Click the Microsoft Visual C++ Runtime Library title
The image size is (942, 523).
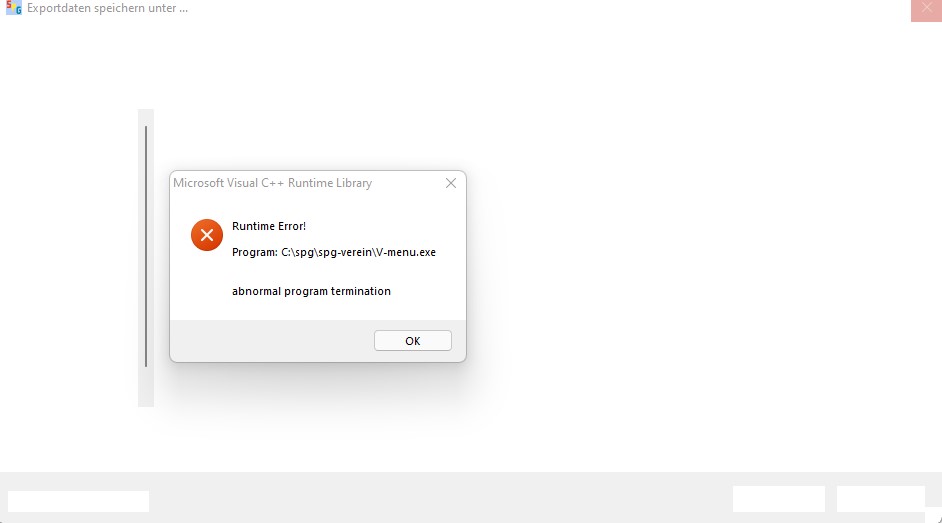(x=272, y=183)
